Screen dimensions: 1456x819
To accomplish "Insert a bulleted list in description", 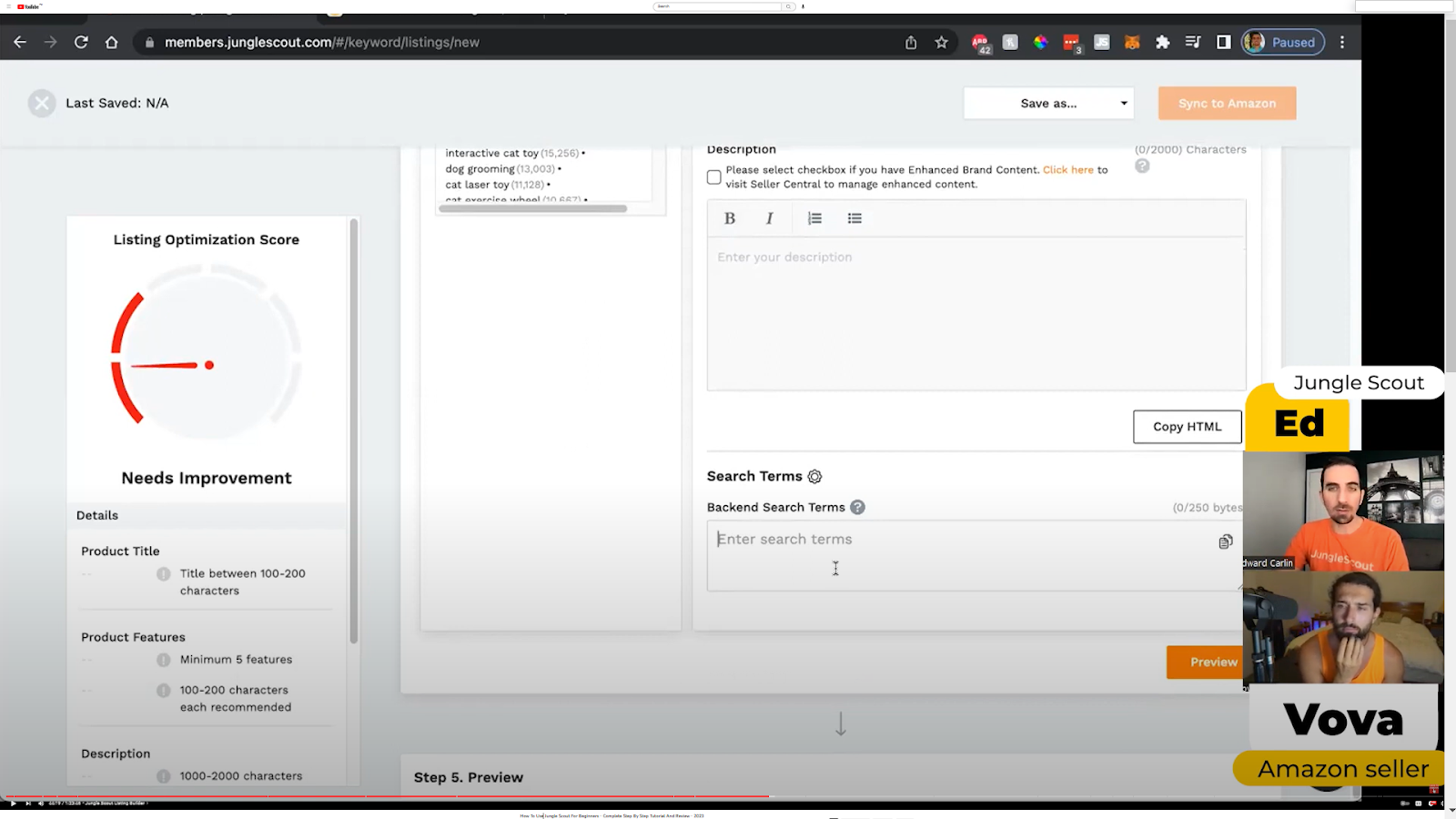I will click(x=854, y=218).
